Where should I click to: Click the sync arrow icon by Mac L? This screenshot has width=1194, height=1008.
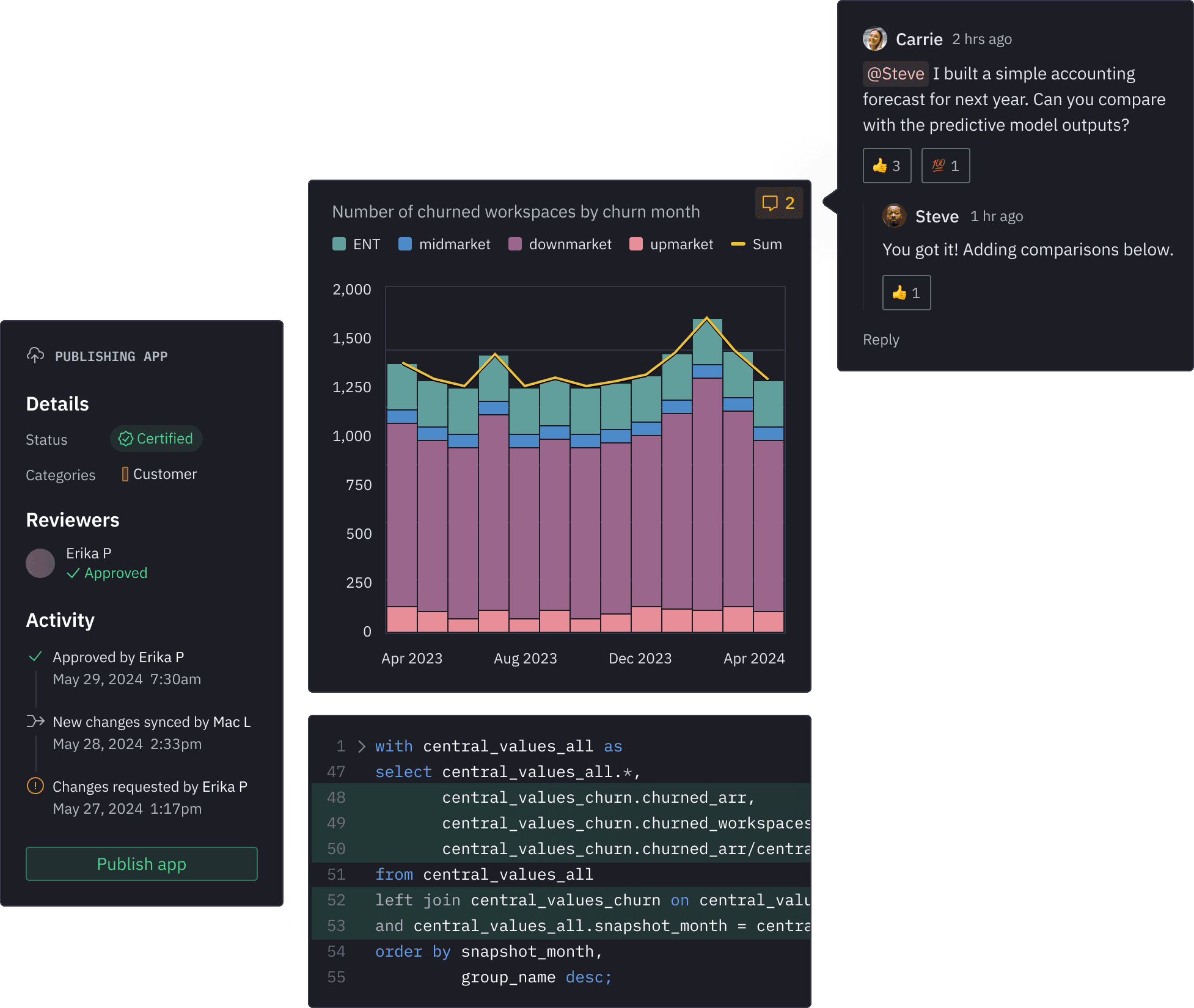(x=35, y=721)
